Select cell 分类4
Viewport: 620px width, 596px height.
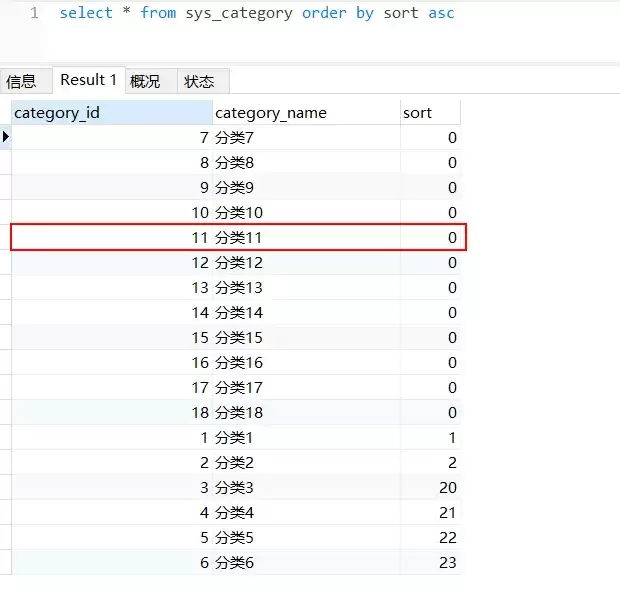pyautogui.click(x=306, y=513)
